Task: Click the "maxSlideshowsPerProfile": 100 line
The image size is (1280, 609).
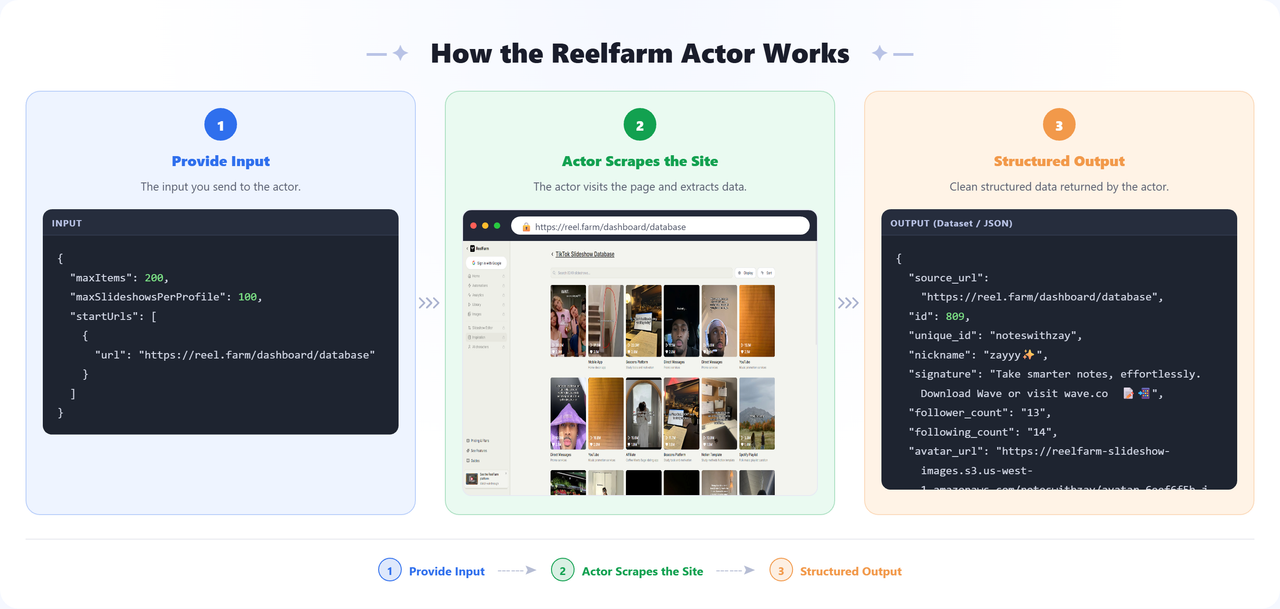Action: (x=164, y=297)
